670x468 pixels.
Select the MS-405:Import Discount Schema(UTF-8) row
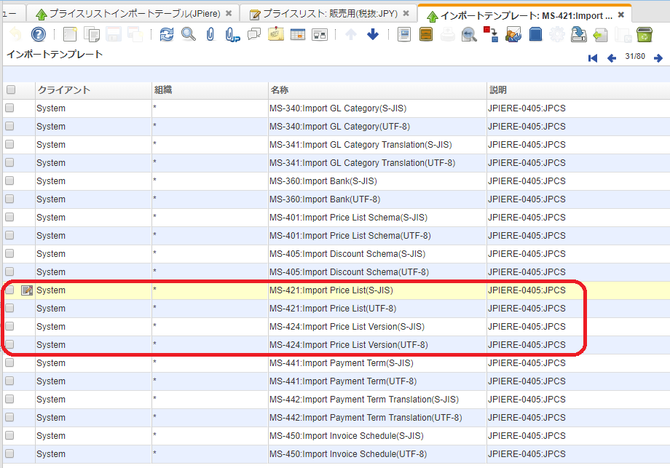336,272
